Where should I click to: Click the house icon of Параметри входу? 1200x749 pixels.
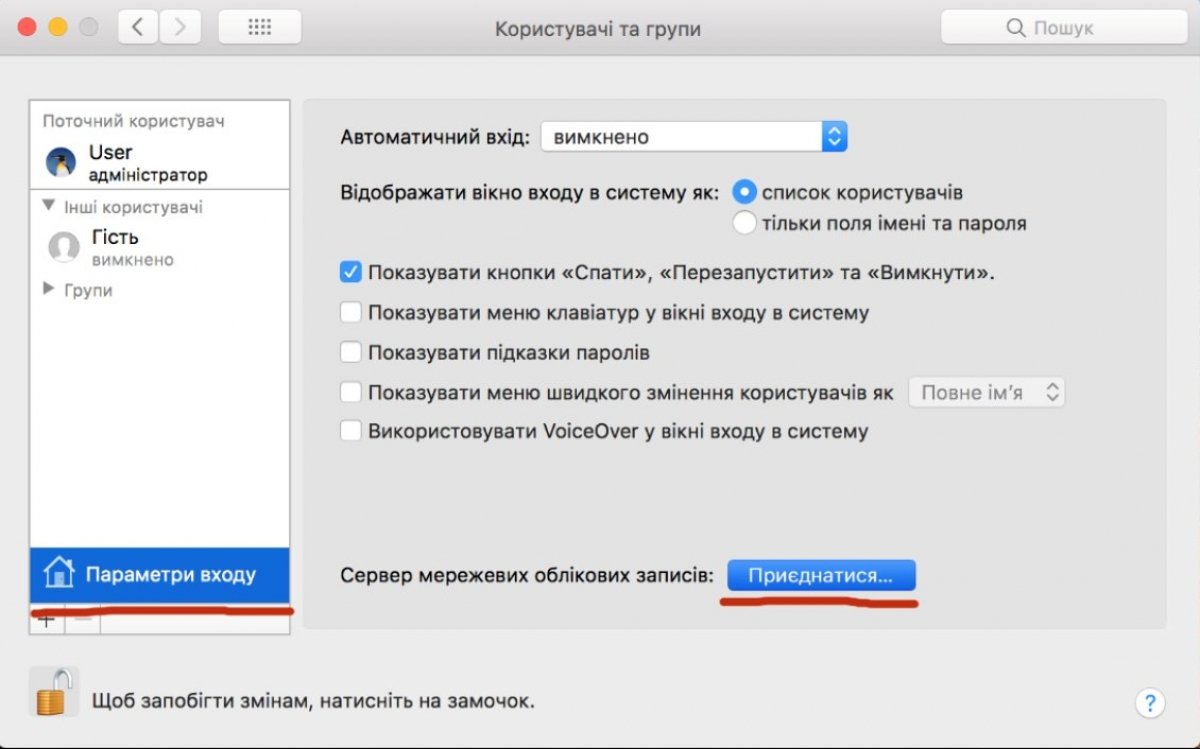[x=59, y=574]
